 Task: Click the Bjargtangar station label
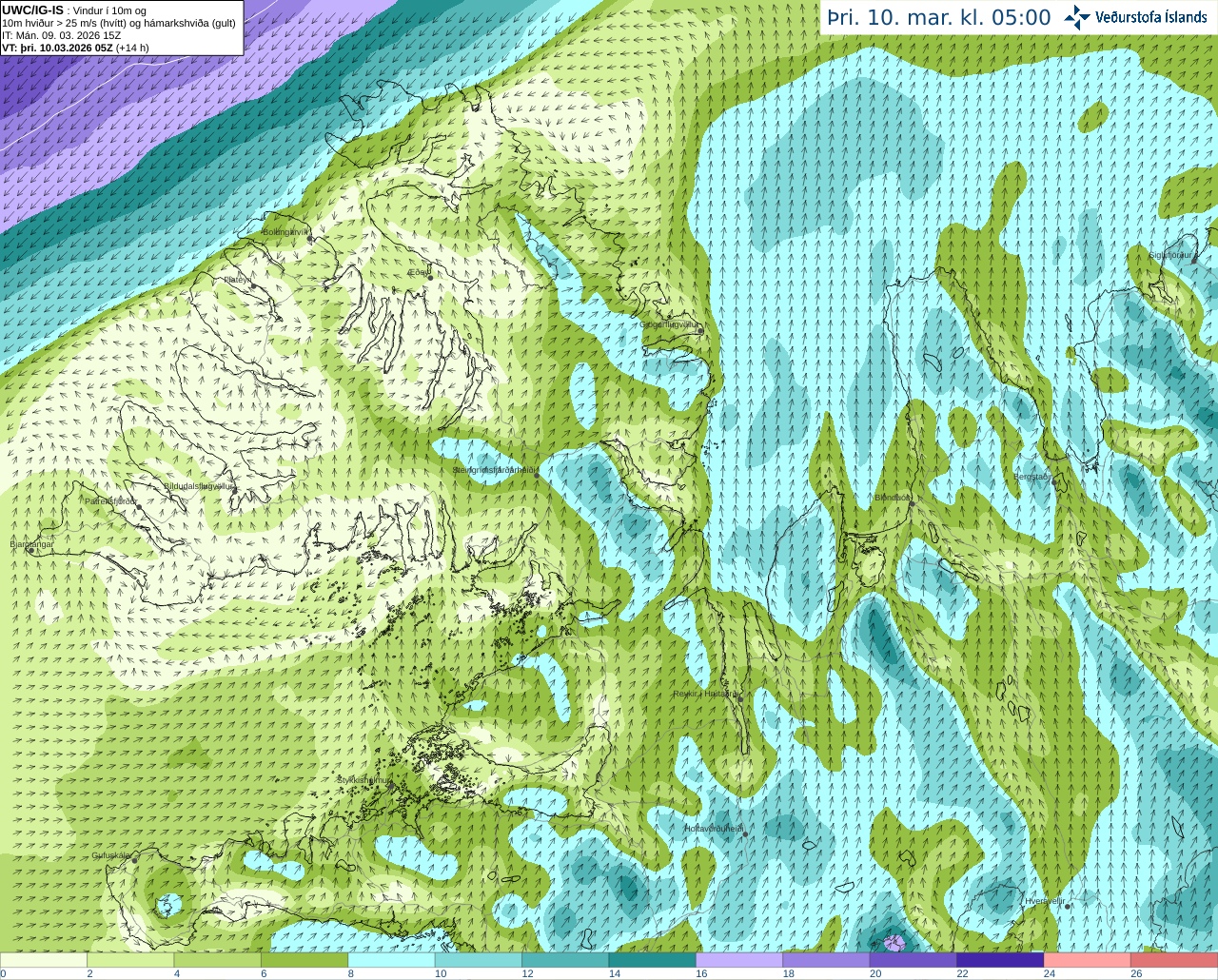(x=31, y=544)
